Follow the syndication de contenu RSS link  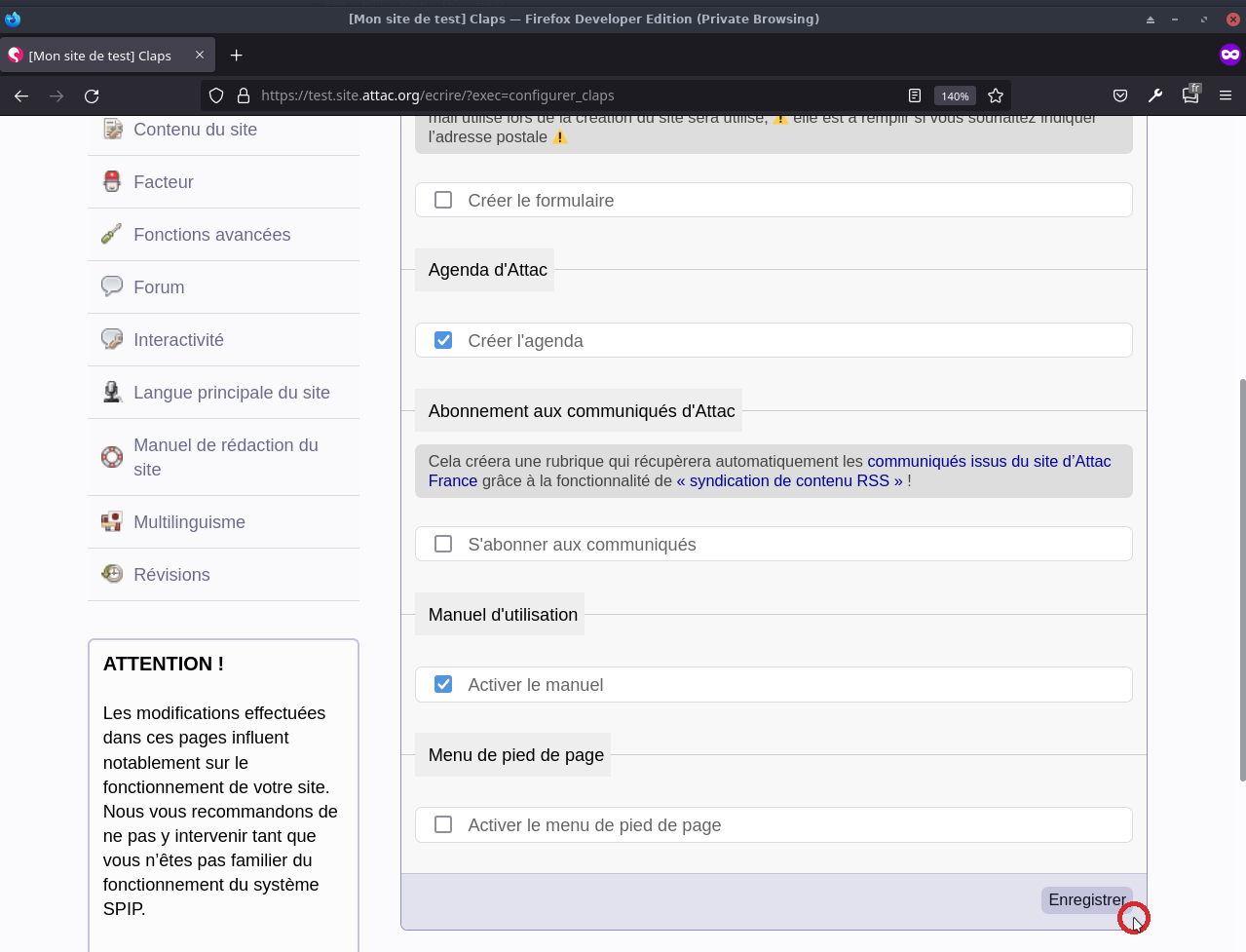[789, 480]
